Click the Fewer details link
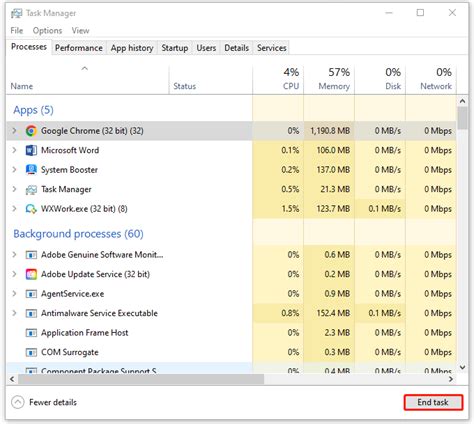The width and height of the screenshot is (474, 424). point(53,402)
